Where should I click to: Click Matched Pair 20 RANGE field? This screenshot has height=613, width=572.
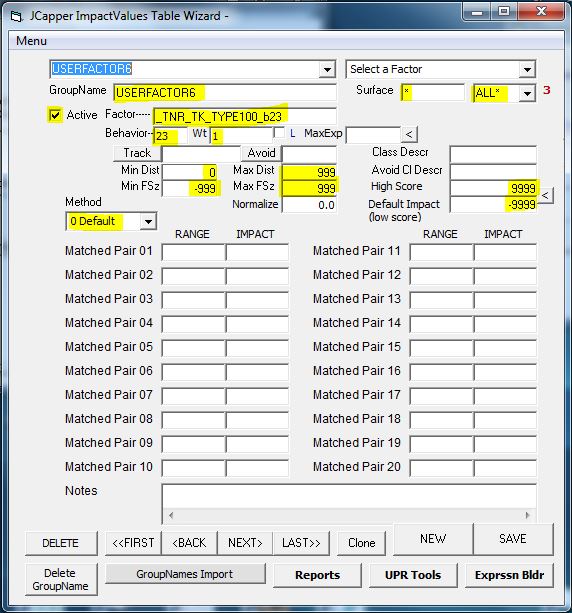[x=441, y=468]
